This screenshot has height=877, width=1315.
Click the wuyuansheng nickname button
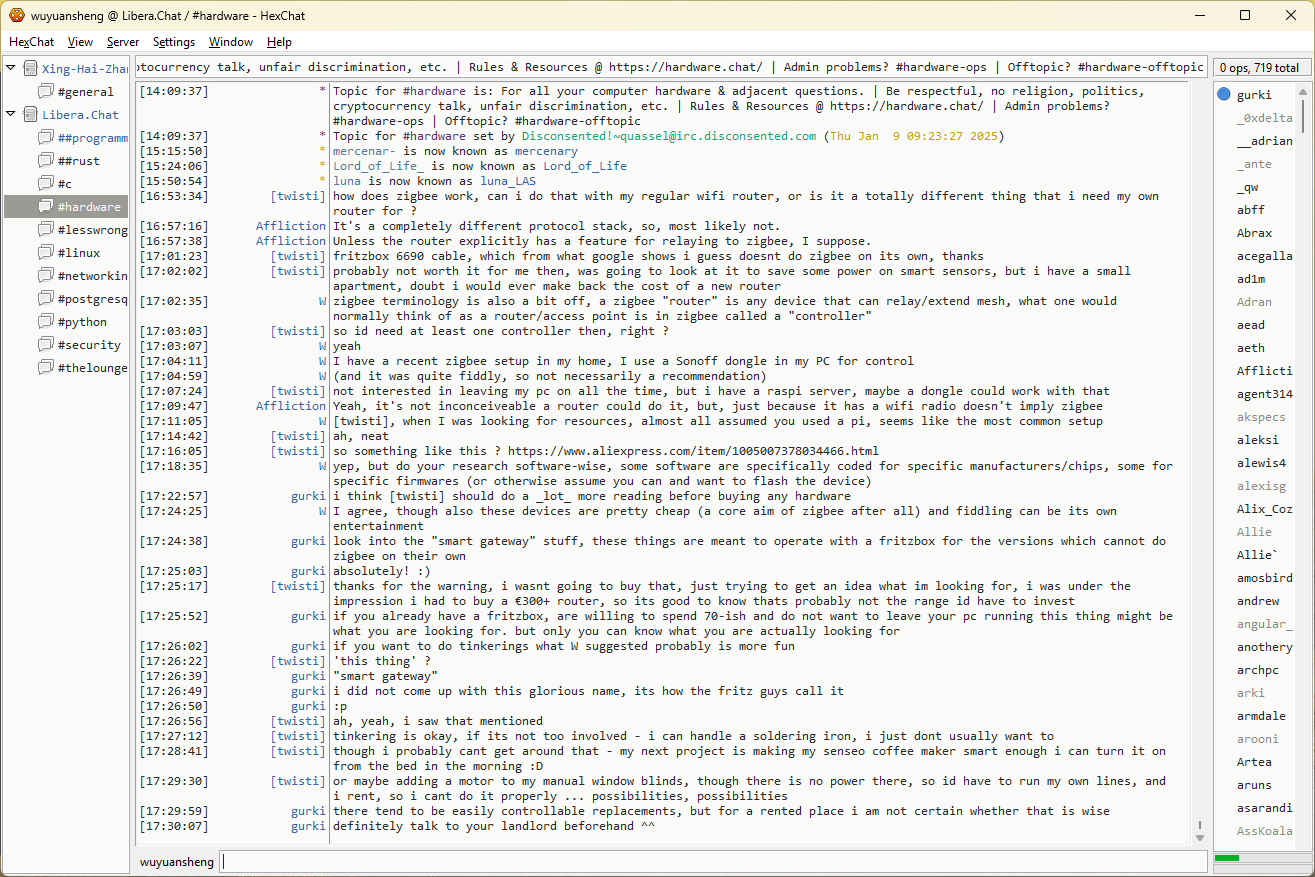(176, 861)
